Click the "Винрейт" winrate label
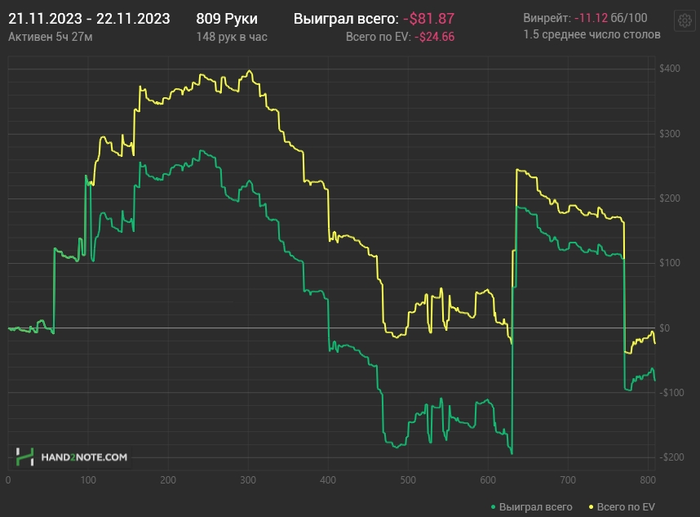The height and width of the screenshot is (517, 700). point(546,19)
